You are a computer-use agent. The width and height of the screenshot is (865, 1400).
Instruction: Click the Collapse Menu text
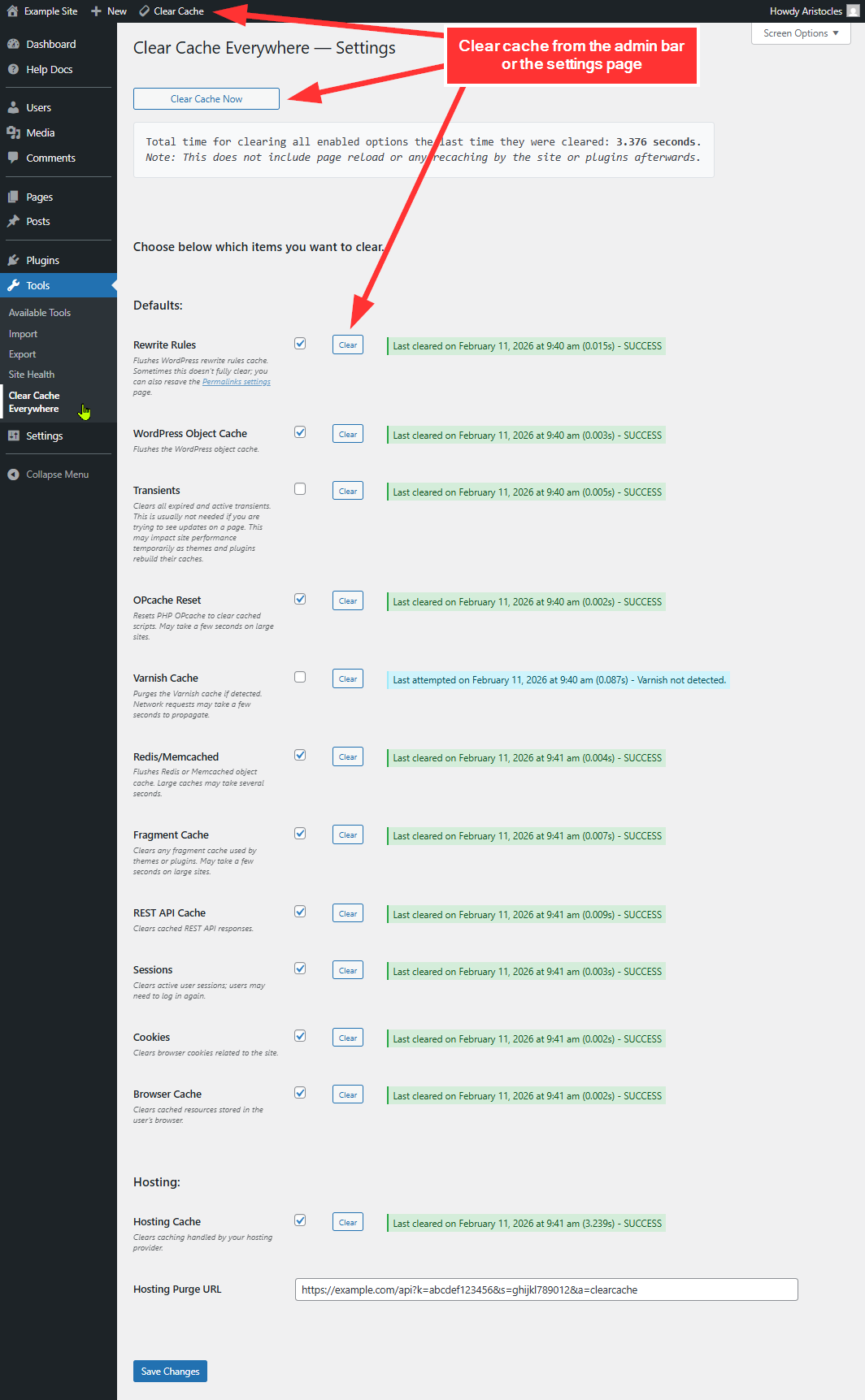pyautogui.click(x=58, y=475)
